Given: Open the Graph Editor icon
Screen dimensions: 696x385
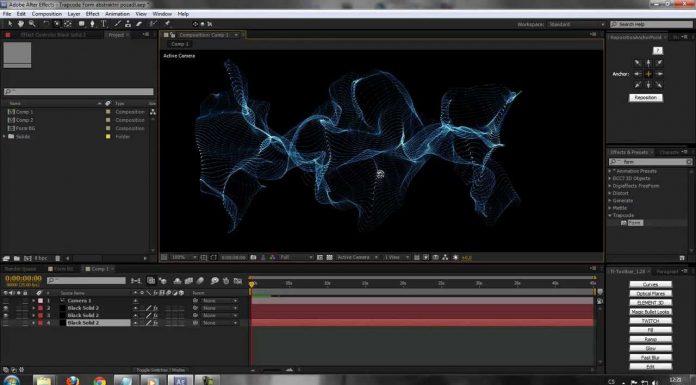Looking at the screenshot, I should (238, 281).
